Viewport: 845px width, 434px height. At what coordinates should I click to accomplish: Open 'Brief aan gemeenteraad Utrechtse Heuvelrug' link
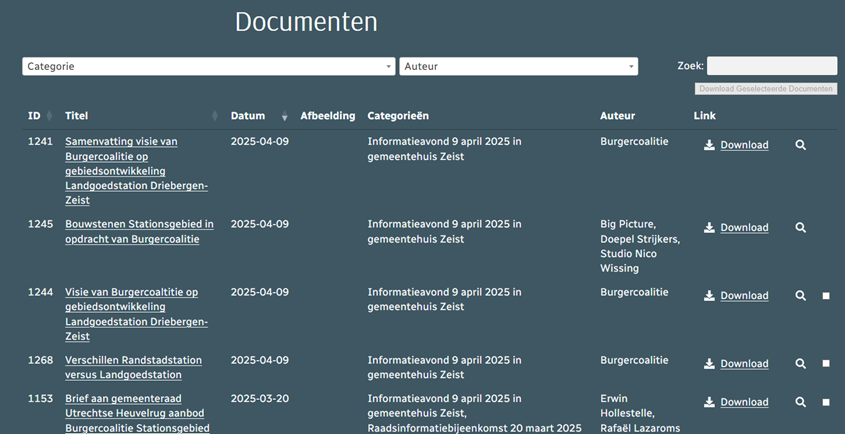point(137,414)
